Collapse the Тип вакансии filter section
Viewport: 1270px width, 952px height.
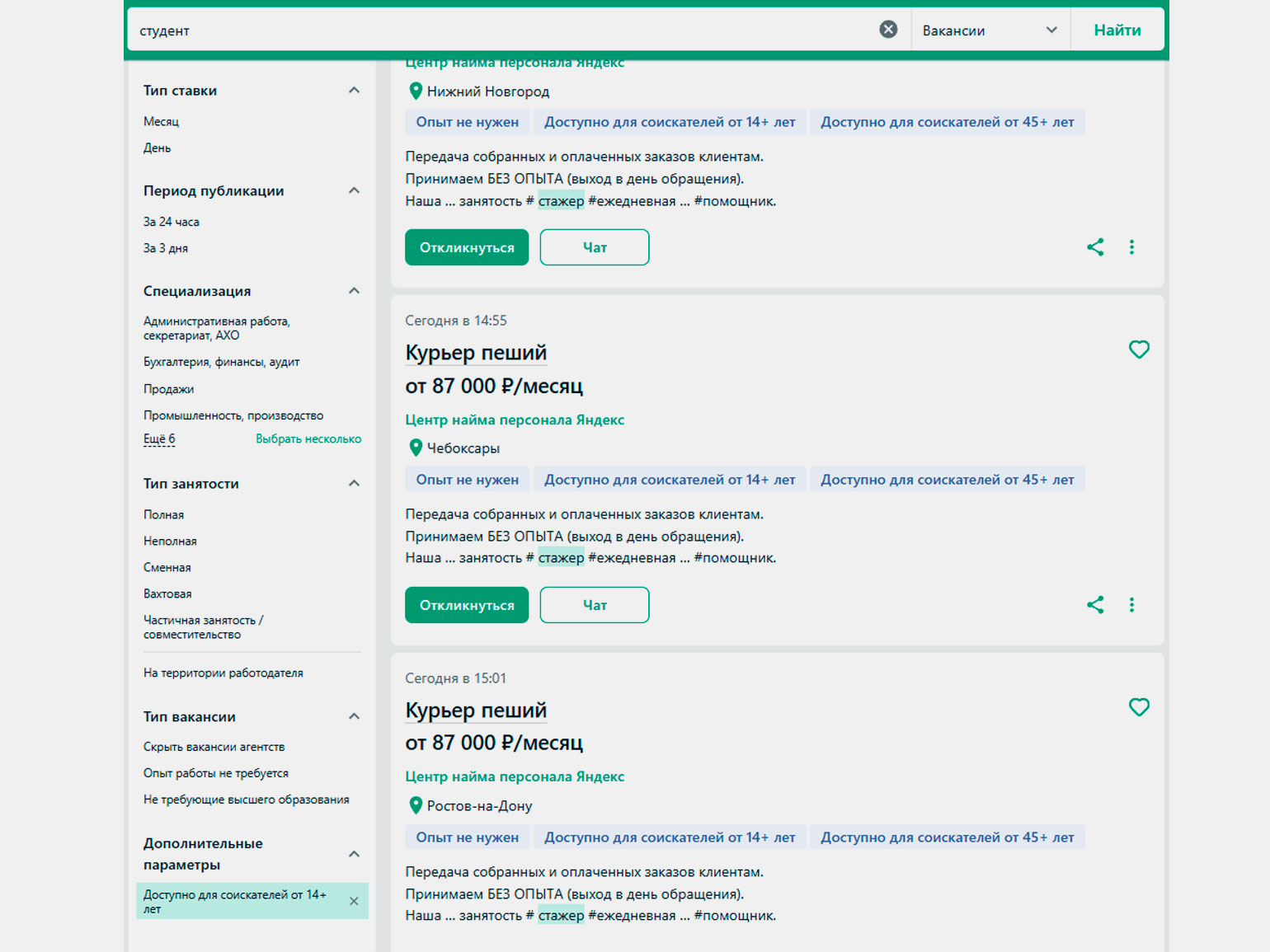(x=354, y=717)
